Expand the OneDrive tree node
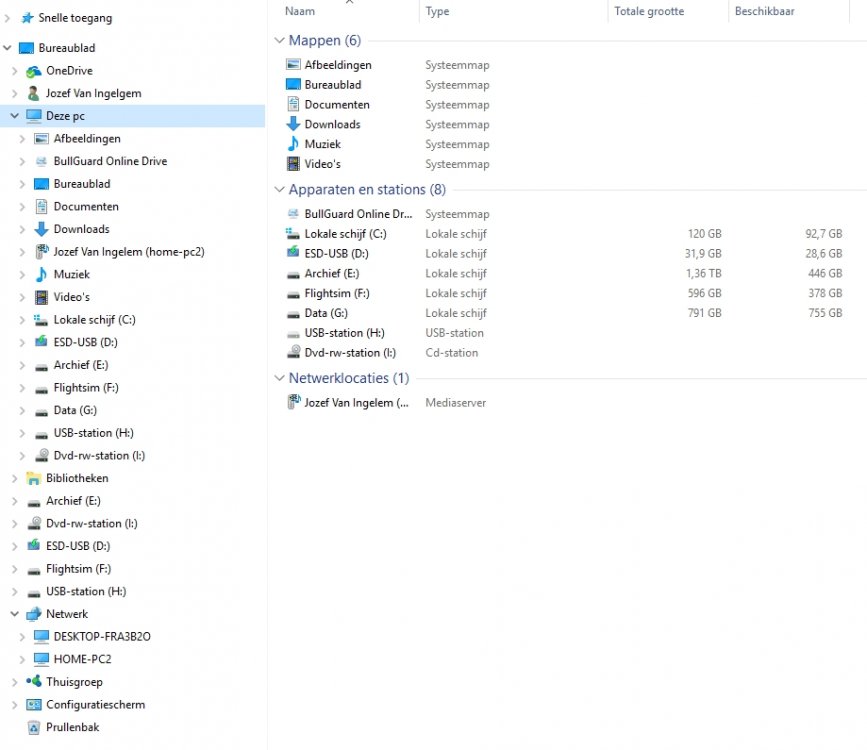 [15, 71]
